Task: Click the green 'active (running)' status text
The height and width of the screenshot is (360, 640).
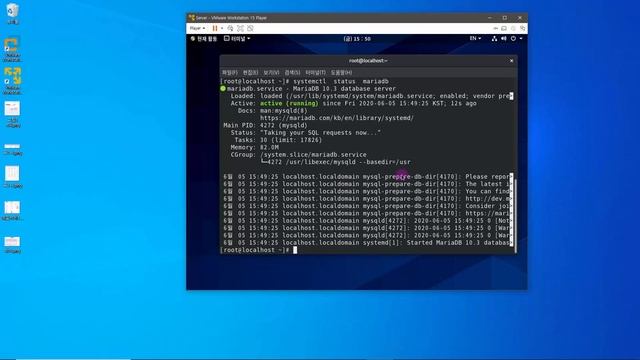Action: 289,103
